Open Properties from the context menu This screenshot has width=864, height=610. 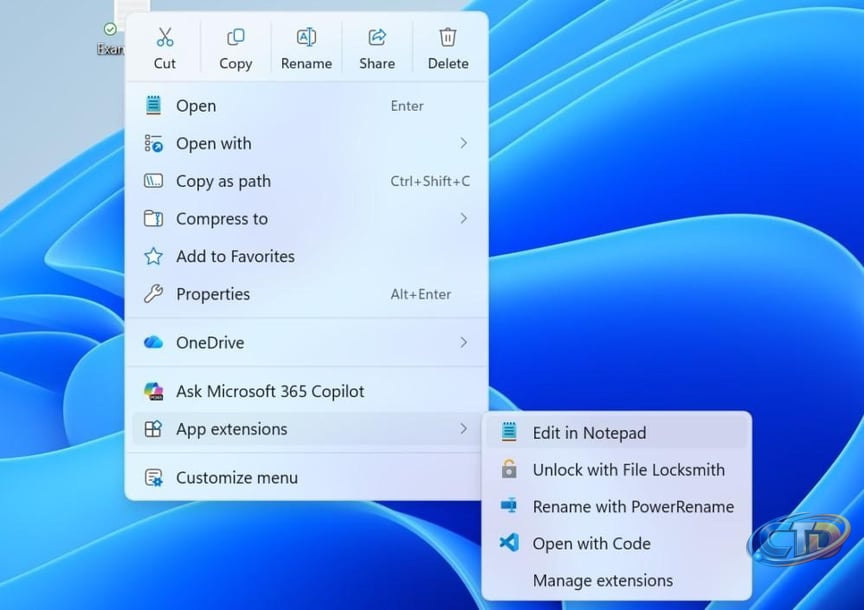306,294
